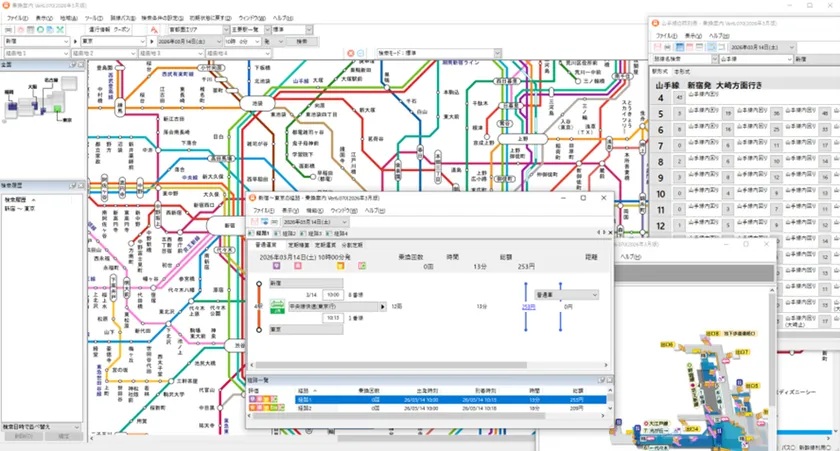Select the 経路2 route tab
Viewport: 840px width, 451px height.
(x=308, y=233)
